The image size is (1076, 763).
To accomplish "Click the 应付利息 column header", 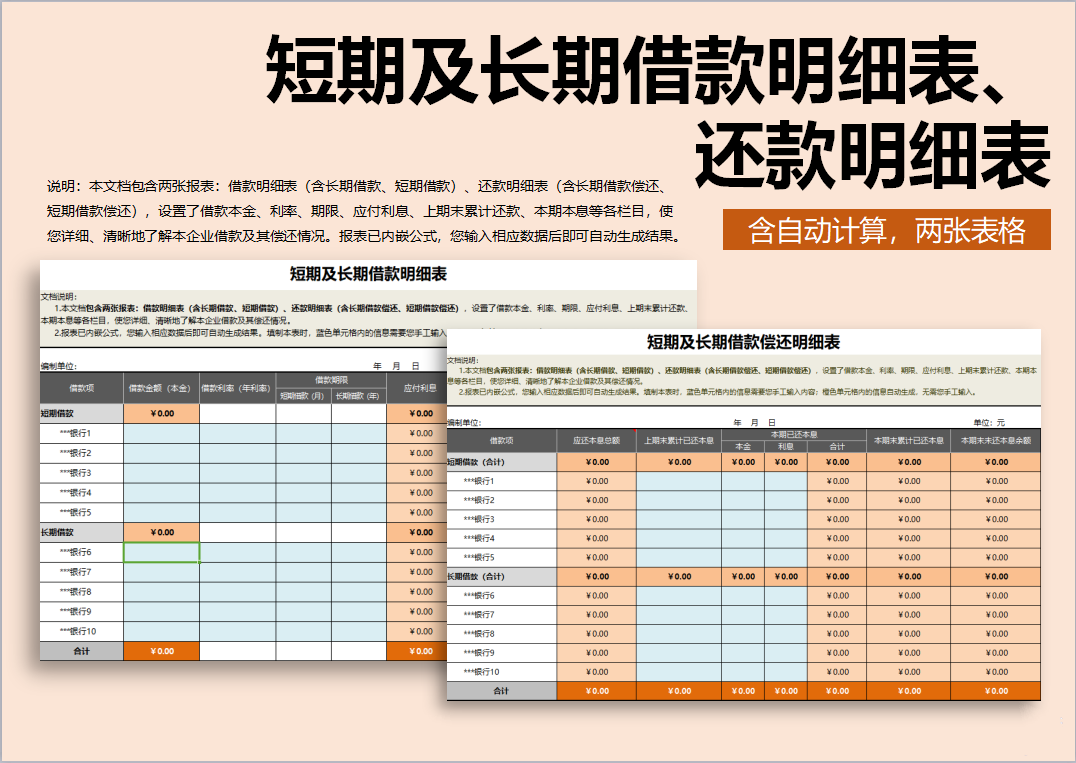I will [418, 388].
